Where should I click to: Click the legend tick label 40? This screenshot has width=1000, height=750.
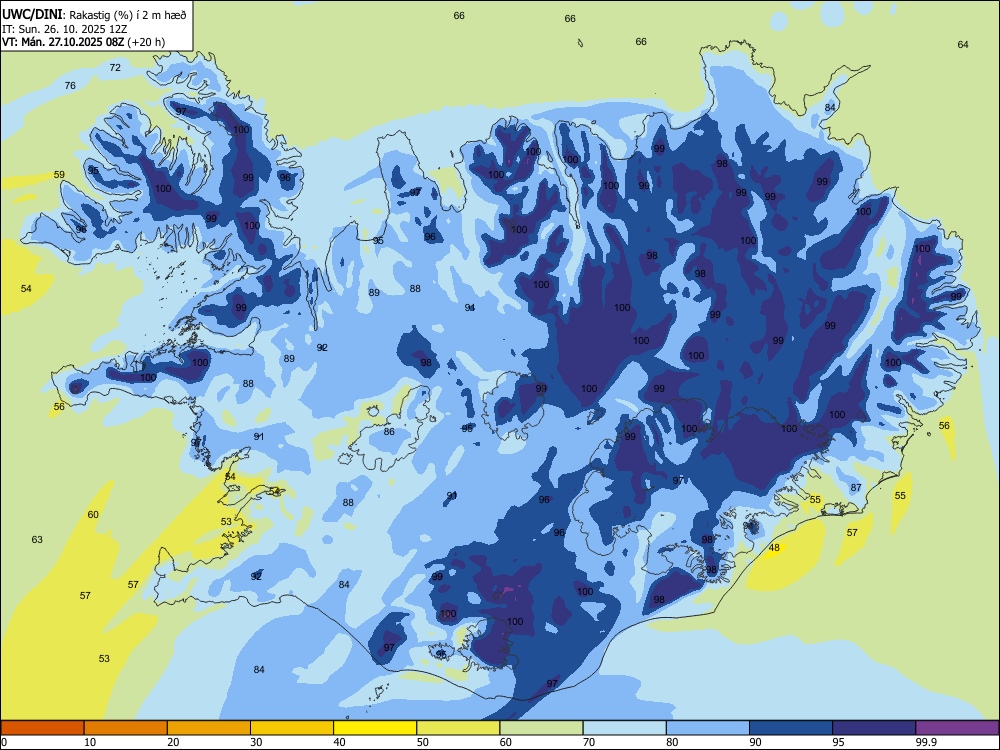pyautogui.click(x=340, y=742)
